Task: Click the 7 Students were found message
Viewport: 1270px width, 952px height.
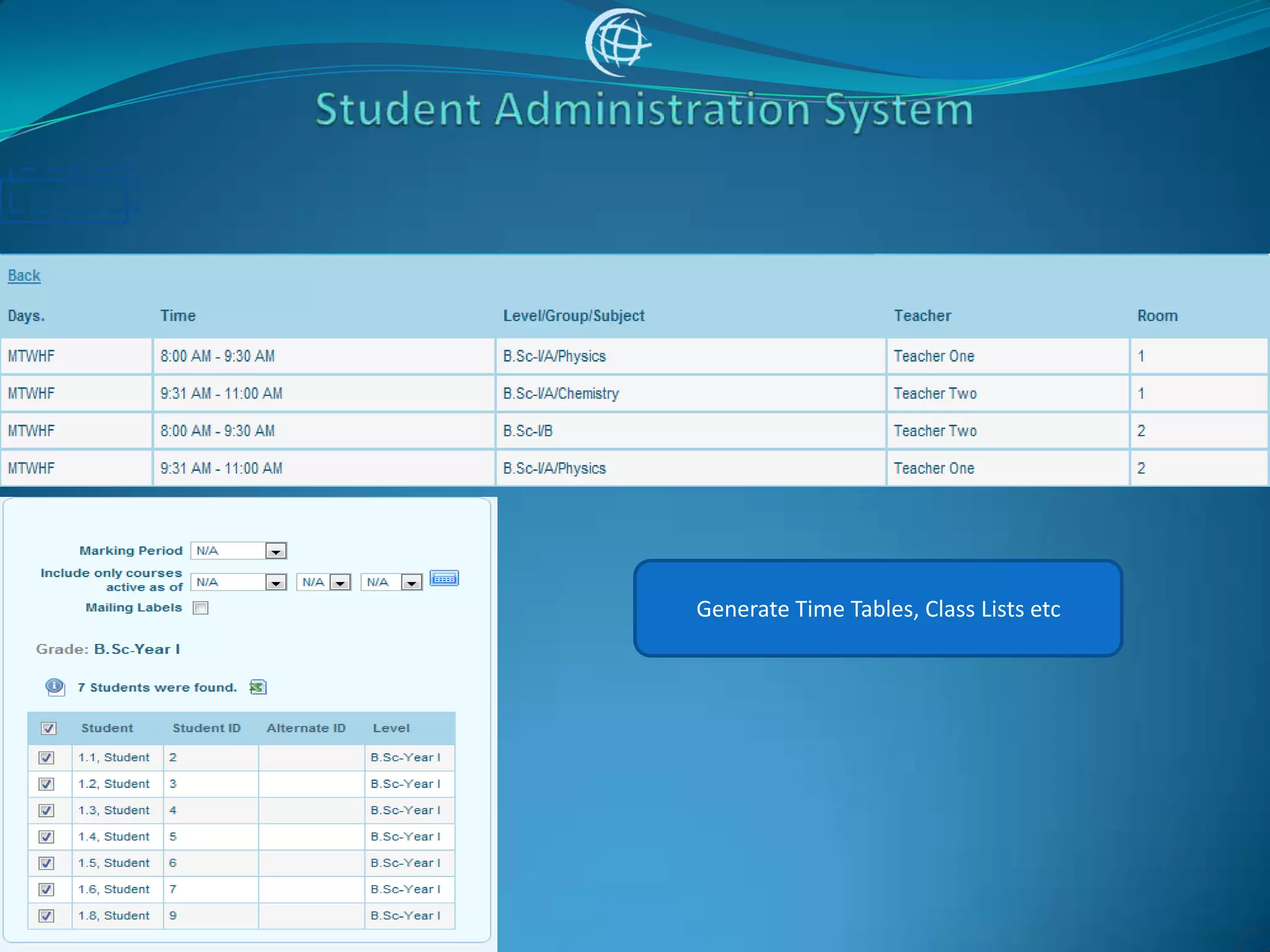Action: [x=158, y=687]
